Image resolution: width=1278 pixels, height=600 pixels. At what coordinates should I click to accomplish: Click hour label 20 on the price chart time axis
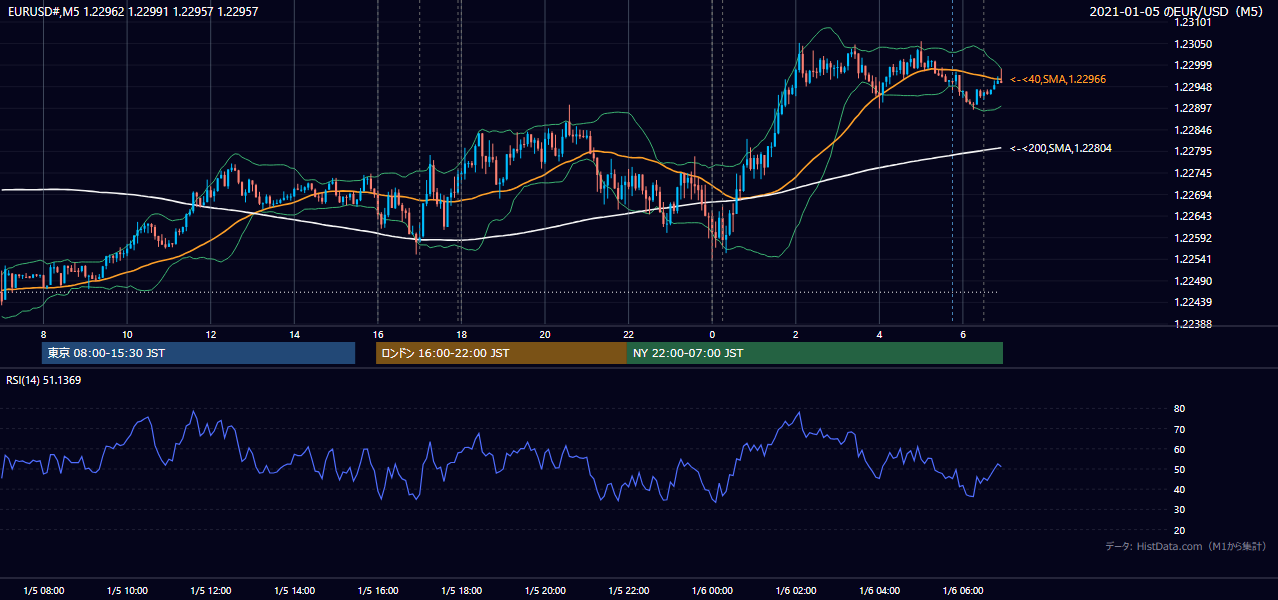coord(544,334)
